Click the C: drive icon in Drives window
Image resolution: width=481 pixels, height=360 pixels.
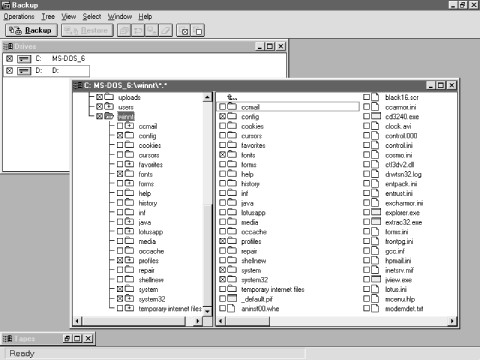point(24,59)
